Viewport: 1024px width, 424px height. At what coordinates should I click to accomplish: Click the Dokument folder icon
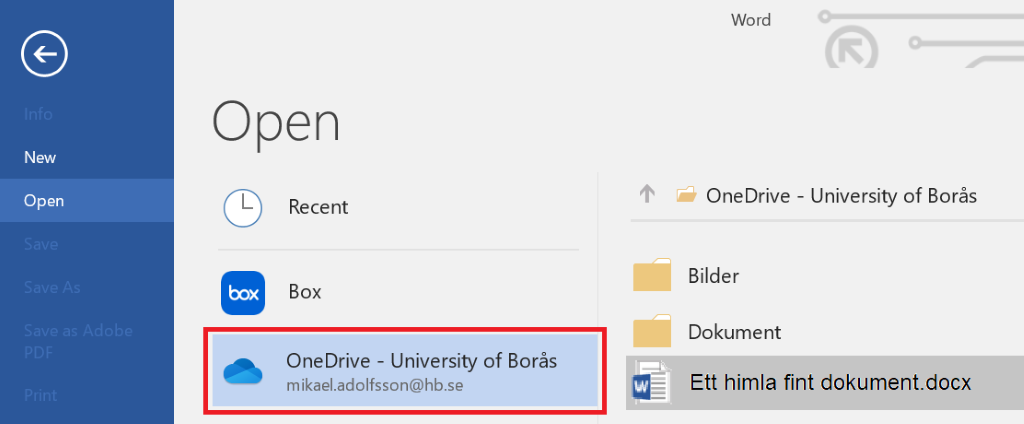[652, 331]
